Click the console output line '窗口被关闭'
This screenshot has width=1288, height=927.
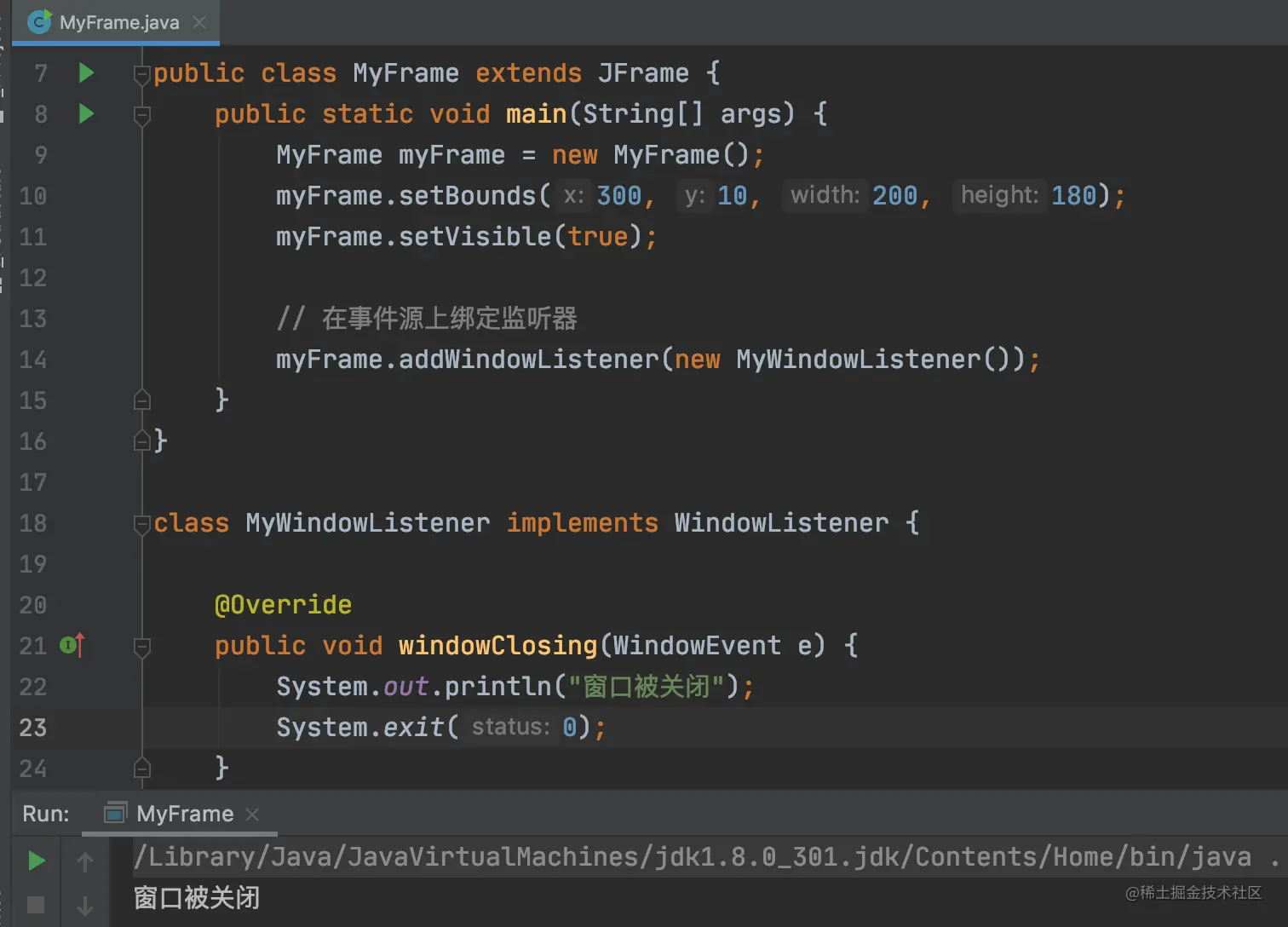[197, 897]
